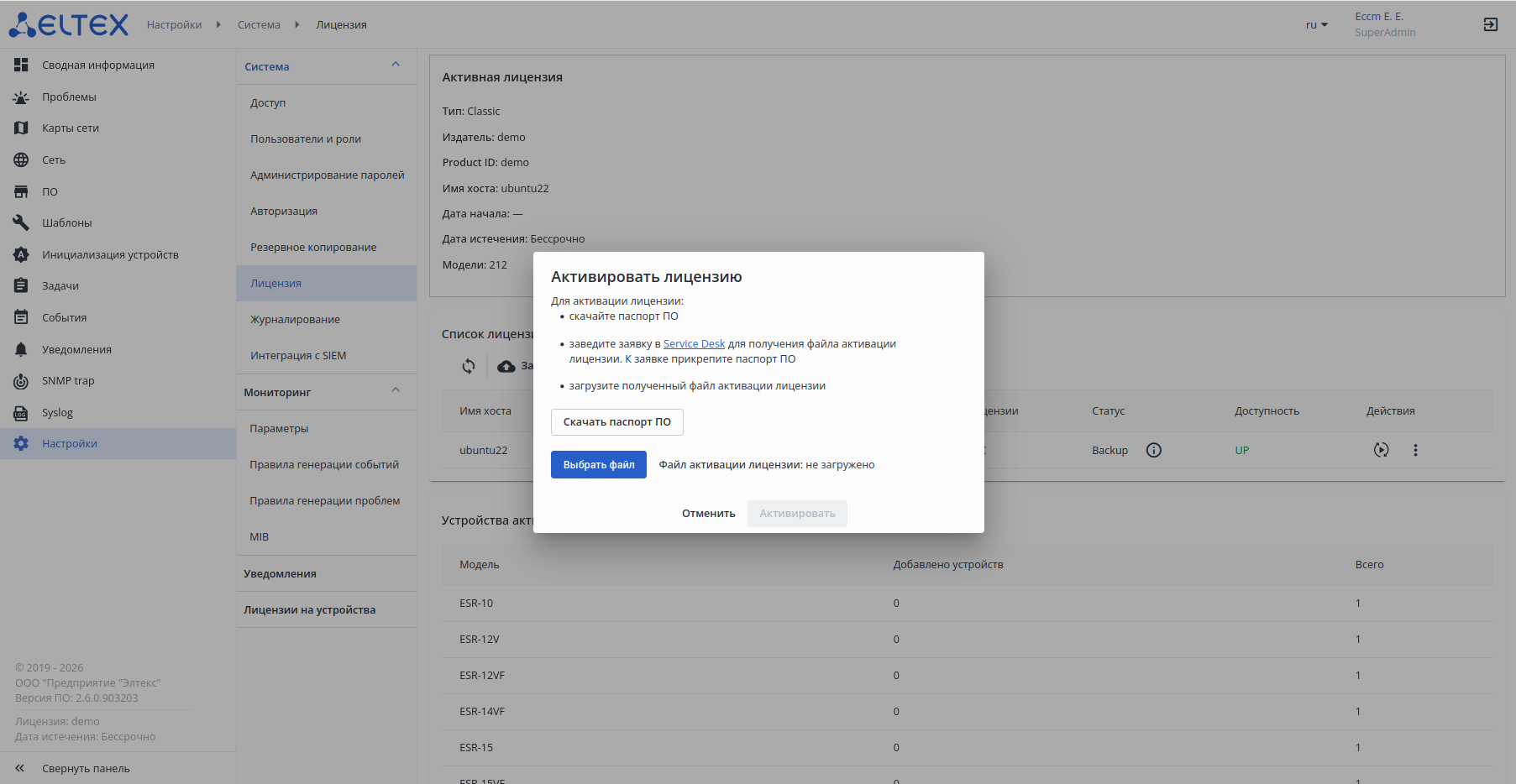This screenshot has height=784, width=1516.
Task: Click the activate icon in the ubuntu22 row
Action: (x=1381, y=450)
